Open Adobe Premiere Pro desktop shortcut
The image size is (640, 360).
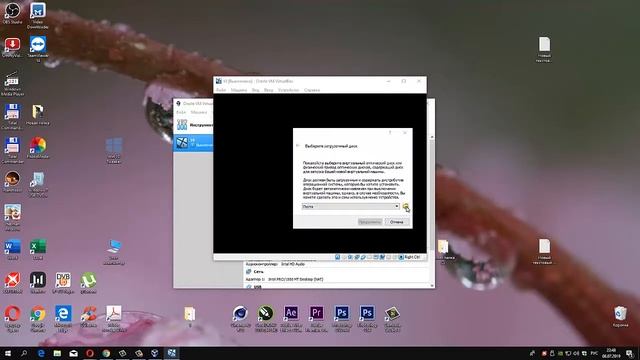point(316,319)
